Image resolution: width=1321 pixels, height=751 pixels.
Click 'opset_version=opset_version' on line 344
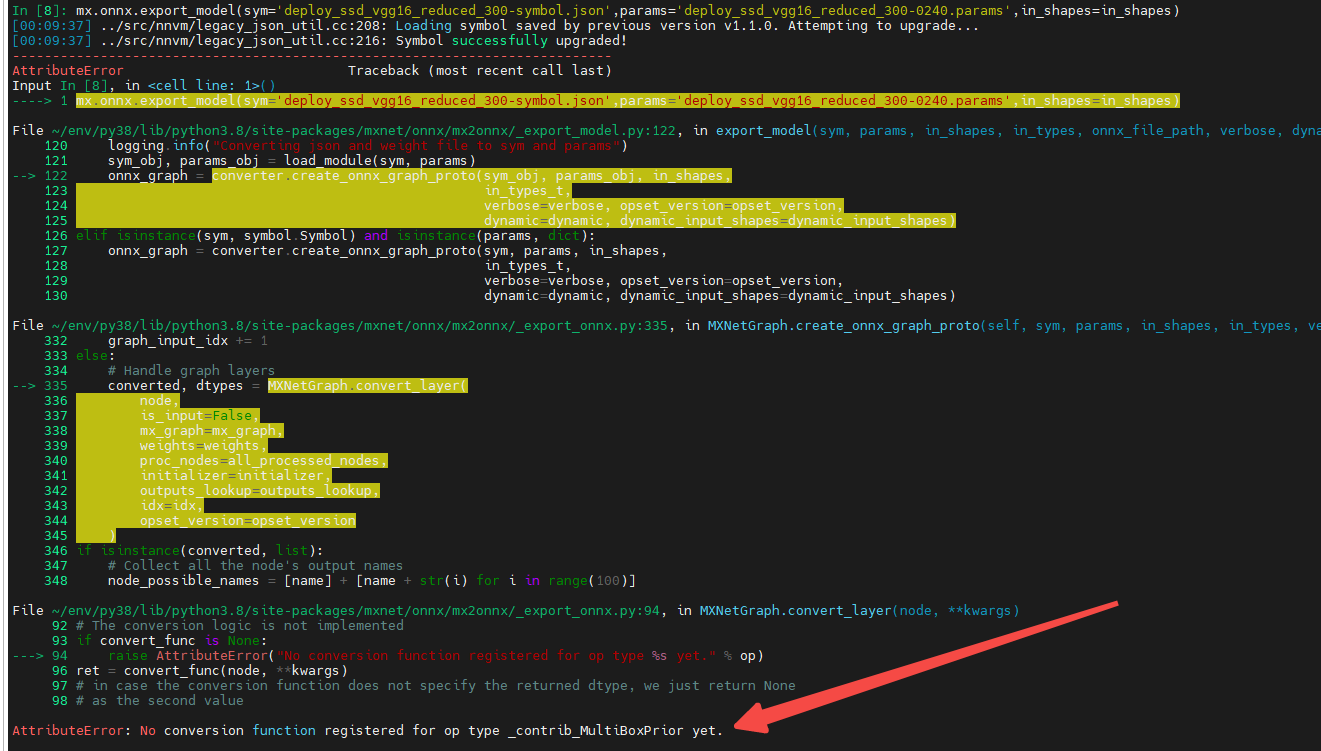[248, 520]
